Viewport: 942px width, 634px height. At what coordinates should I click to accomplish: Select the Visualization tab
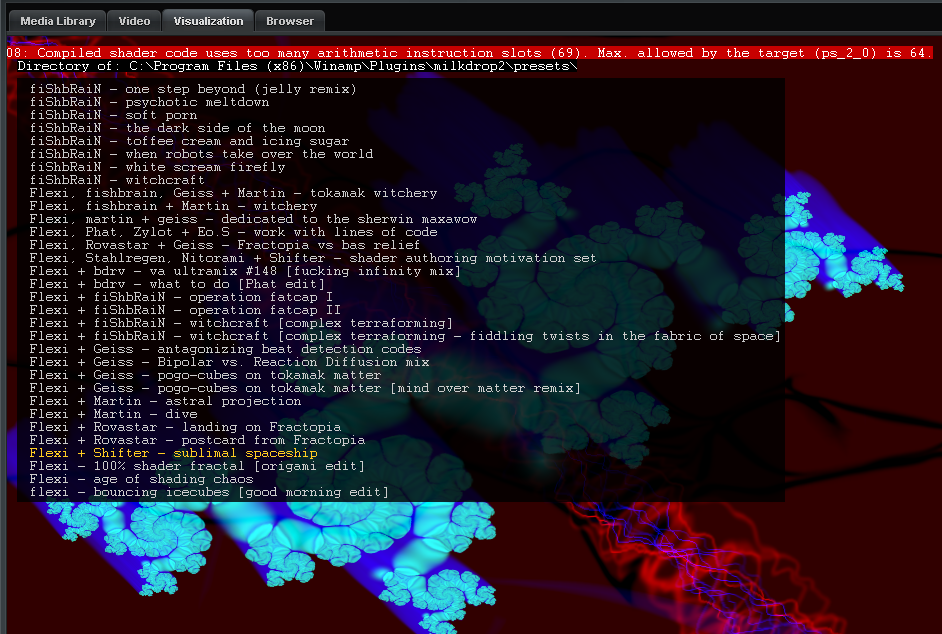pos(208,21)
